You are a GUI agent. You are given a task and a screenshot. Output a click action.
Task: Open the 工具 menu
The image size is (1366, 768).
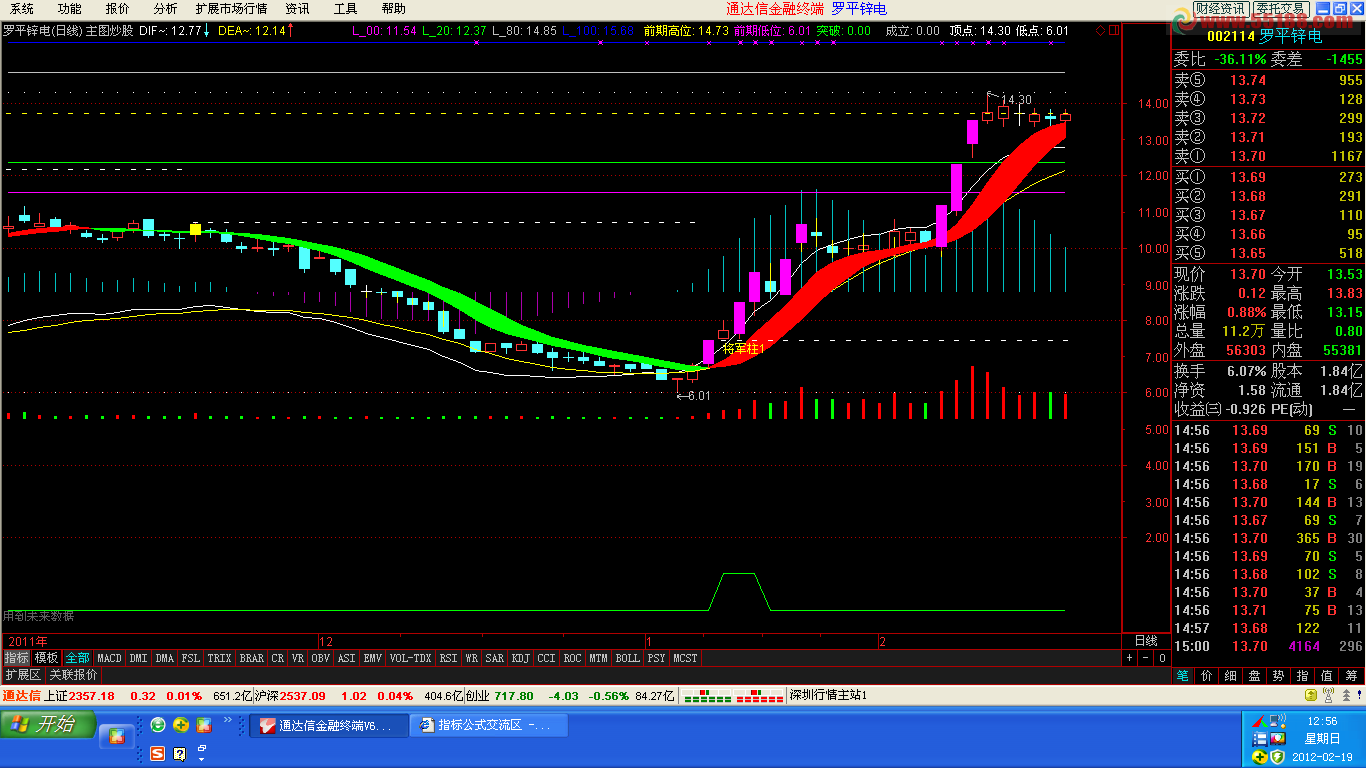[x=345, y=9]
